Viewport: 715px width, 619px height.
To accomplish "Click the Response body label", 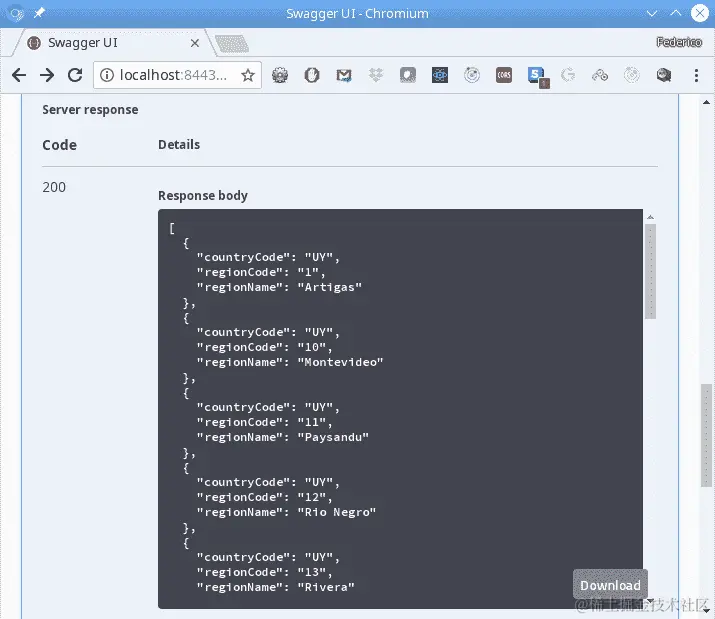I will coord(203,195).
